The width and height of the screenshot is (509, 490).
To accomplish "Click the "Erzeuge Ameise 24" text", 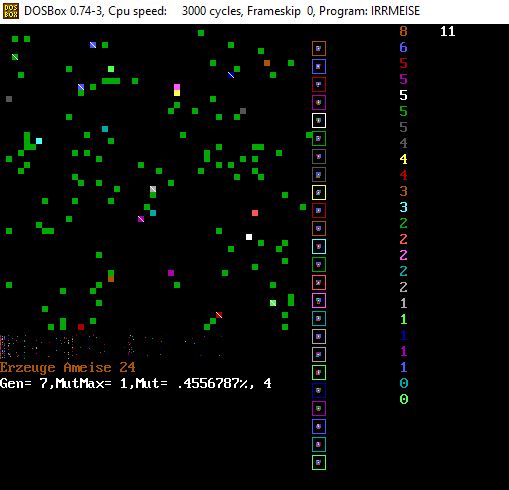I will tap(68, 367).
